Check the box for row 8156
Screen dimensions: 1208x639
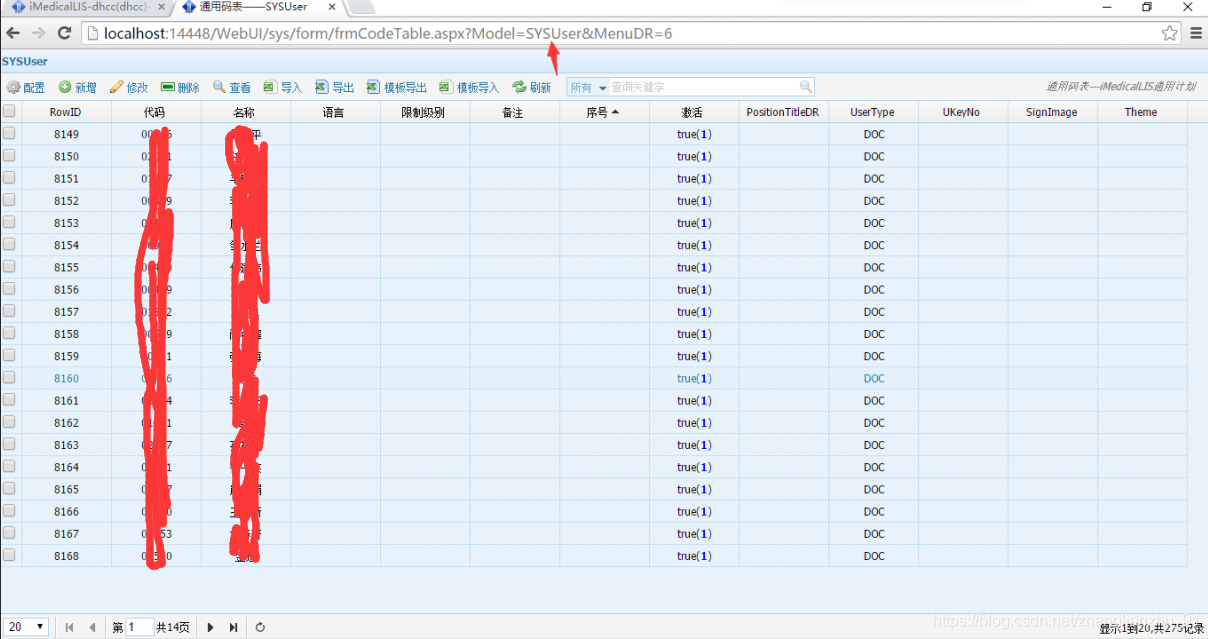pos(9,289)
